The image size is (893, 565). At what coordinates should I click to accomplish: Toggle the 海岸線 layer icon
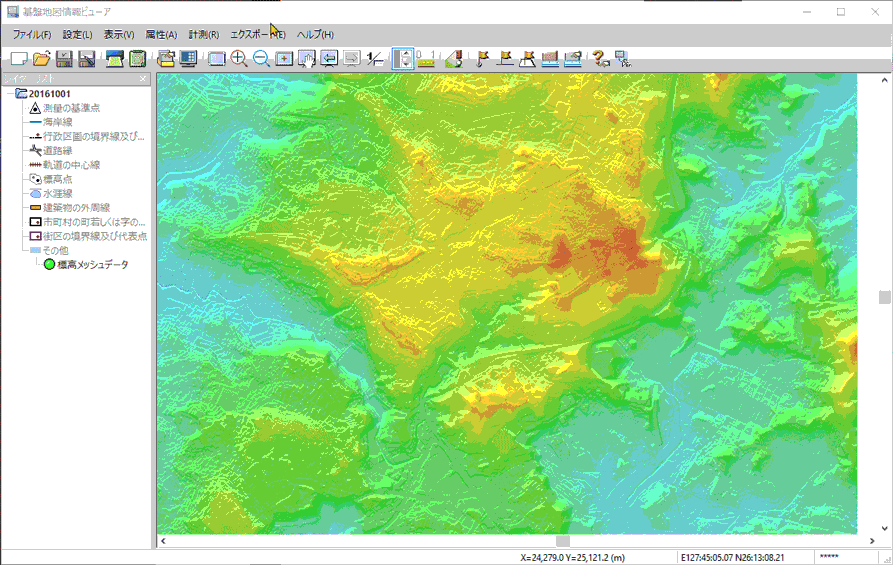click(35, 122)
